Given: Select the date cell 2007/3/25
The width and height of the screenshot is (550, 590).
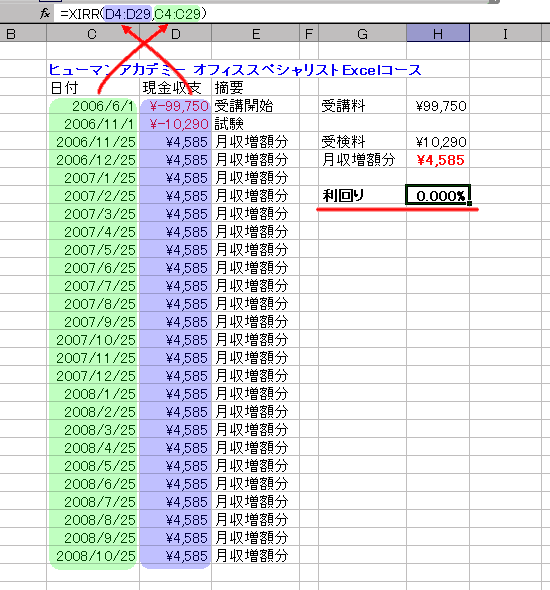Looking at the screenshot, I should (93, 214).
